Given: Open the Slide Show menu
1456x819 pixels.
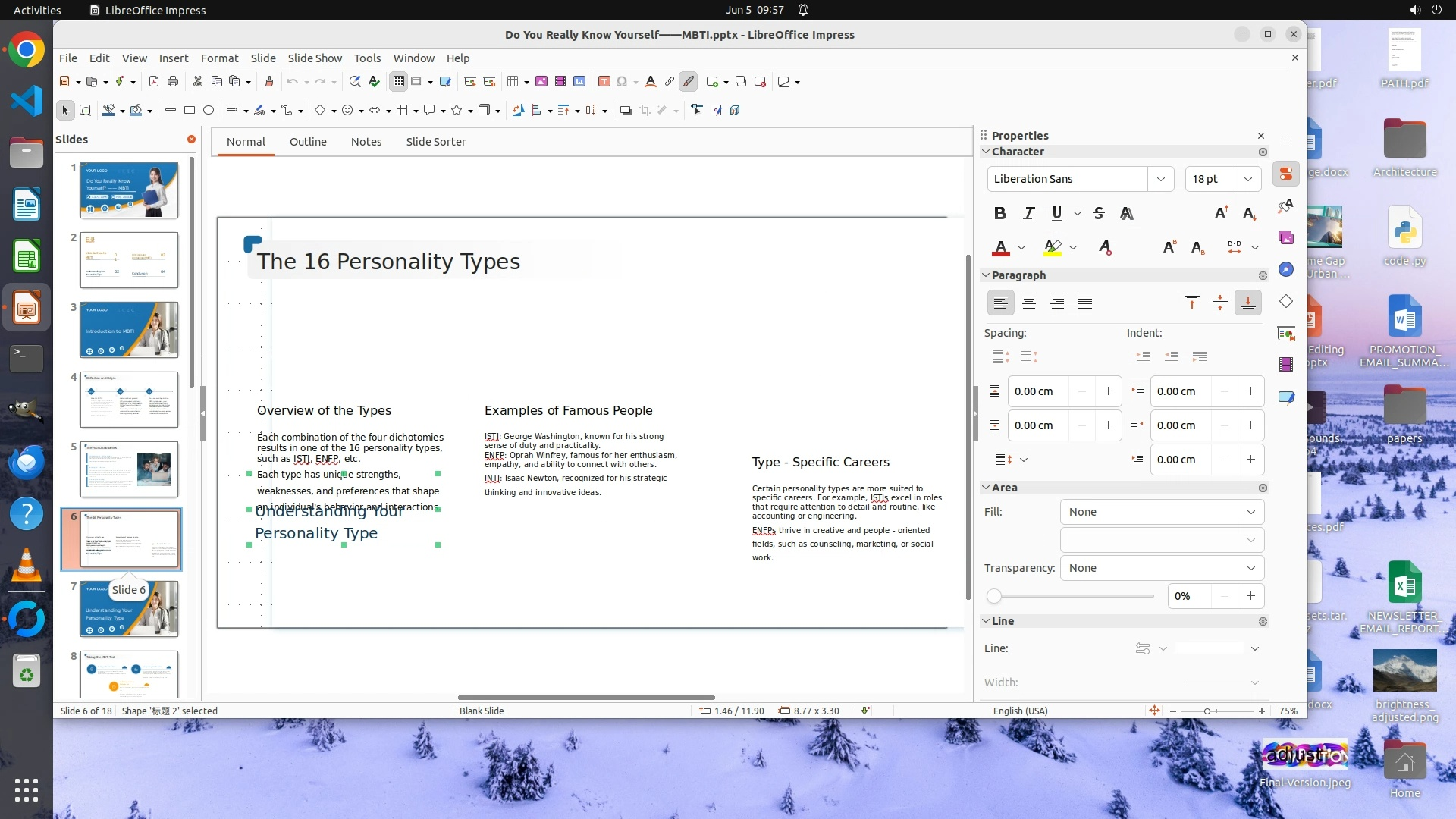Looking at the screenshot, I should pyautogui.click(x=315, y=58).
